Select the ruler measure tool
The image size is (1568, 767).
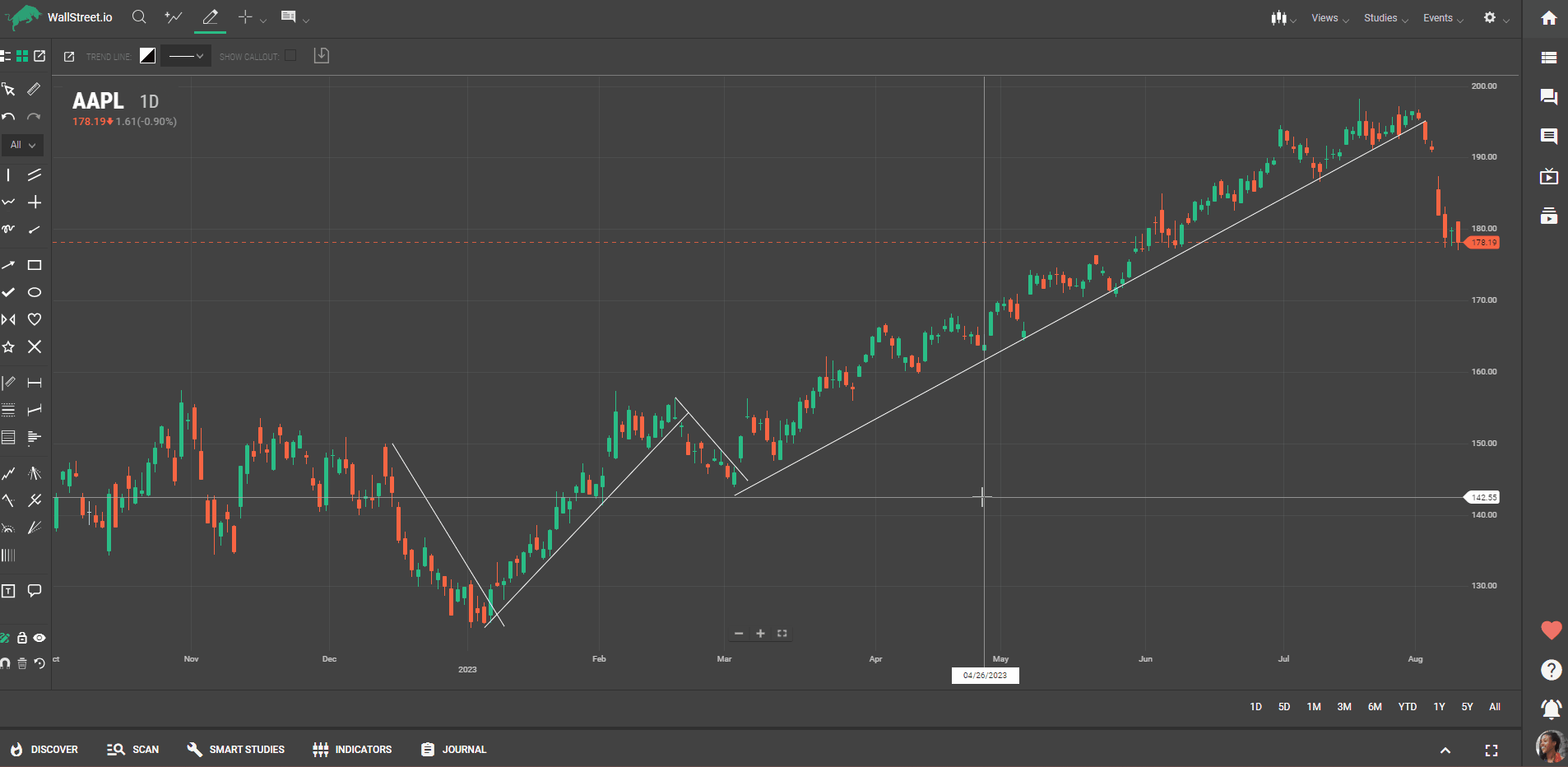click(34, 89)
